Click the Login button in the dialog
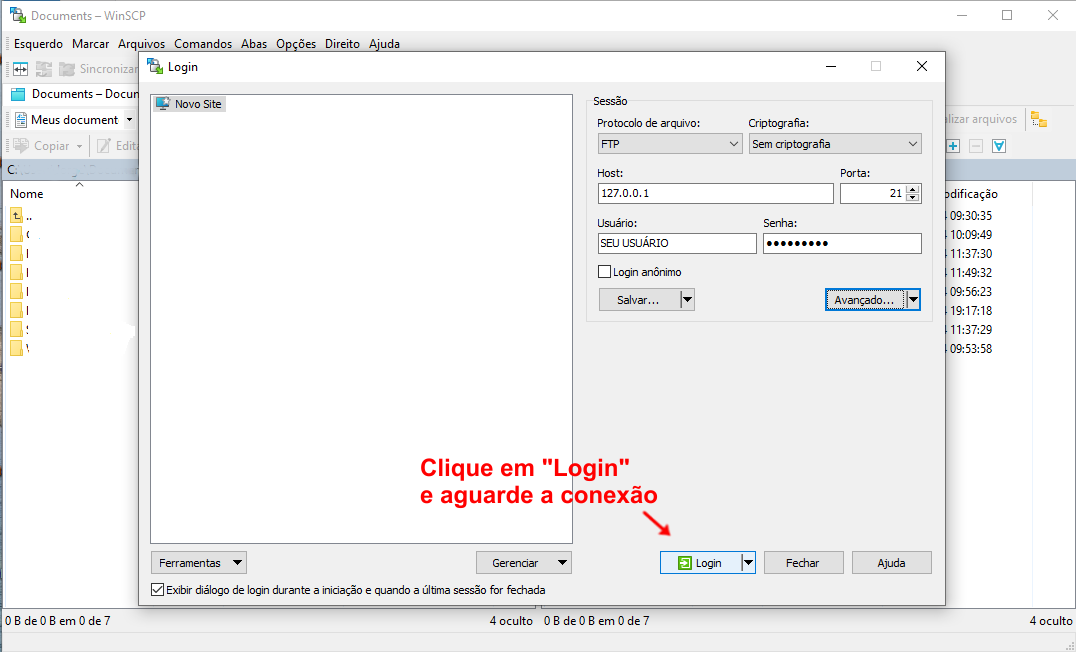1076x652 pixels. [x=701, y=563]
